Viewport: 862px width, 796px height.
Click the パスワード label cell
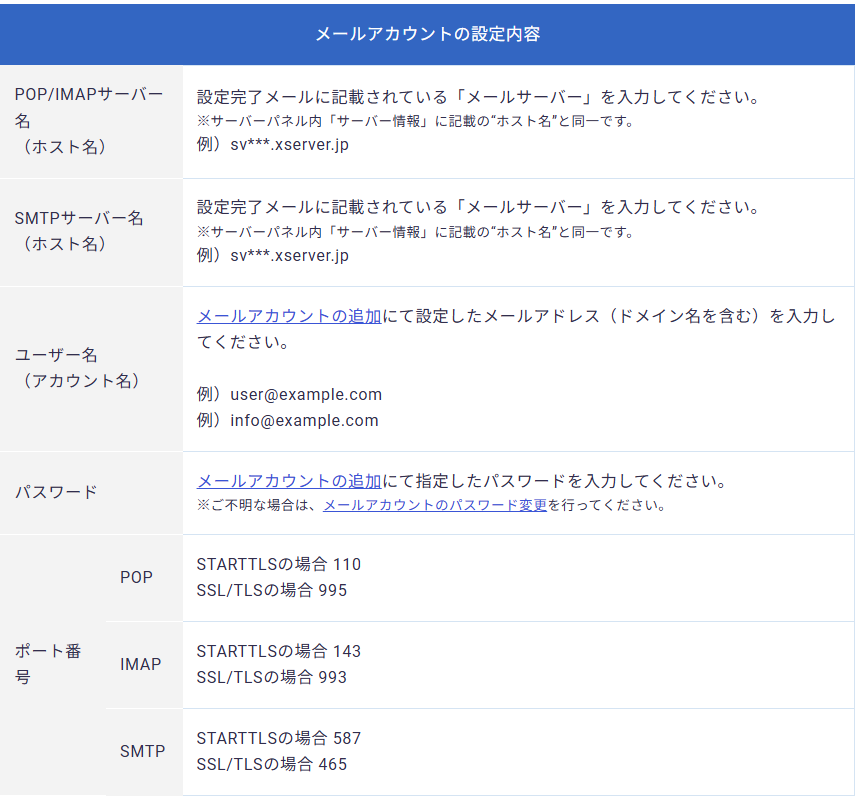pos(91,493)
